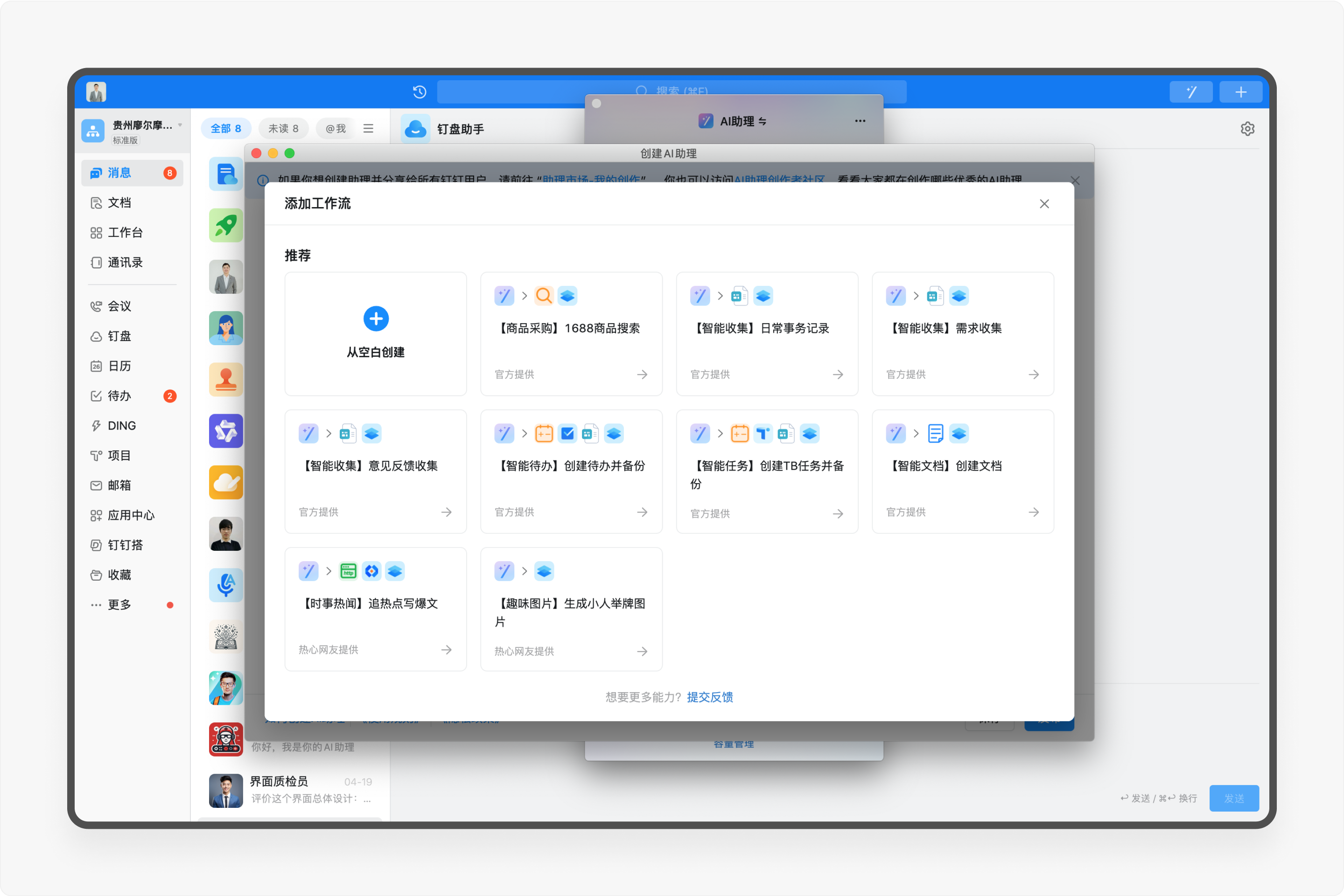Image resolution: width=1344 pixels, height=896 pixels.
Task: Open 通讯录 in the sidebar
Action: (x=132, y=262)
